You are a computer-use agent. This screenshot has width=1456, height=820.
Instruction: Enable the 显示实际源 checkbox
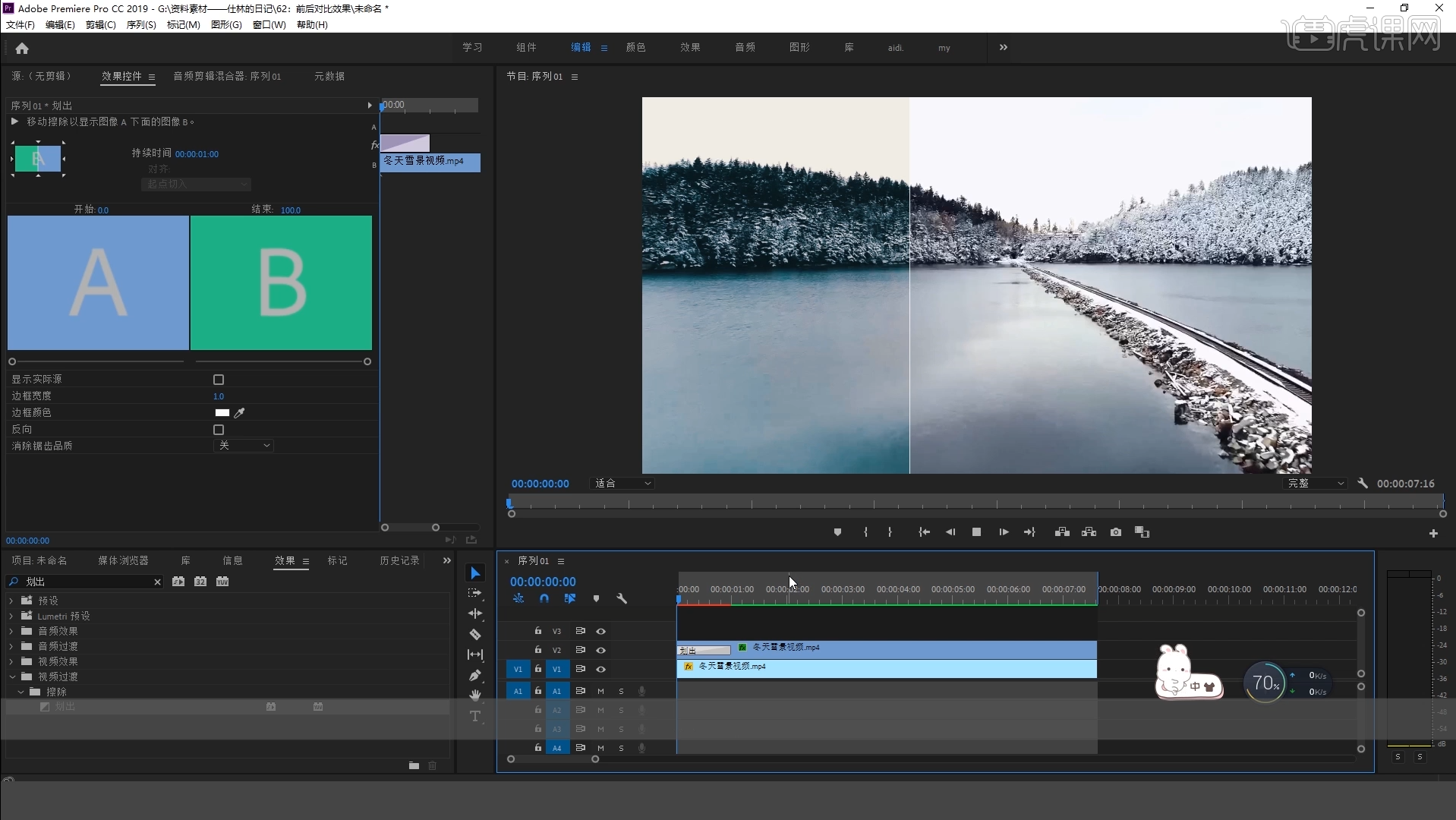pos(219,380)
